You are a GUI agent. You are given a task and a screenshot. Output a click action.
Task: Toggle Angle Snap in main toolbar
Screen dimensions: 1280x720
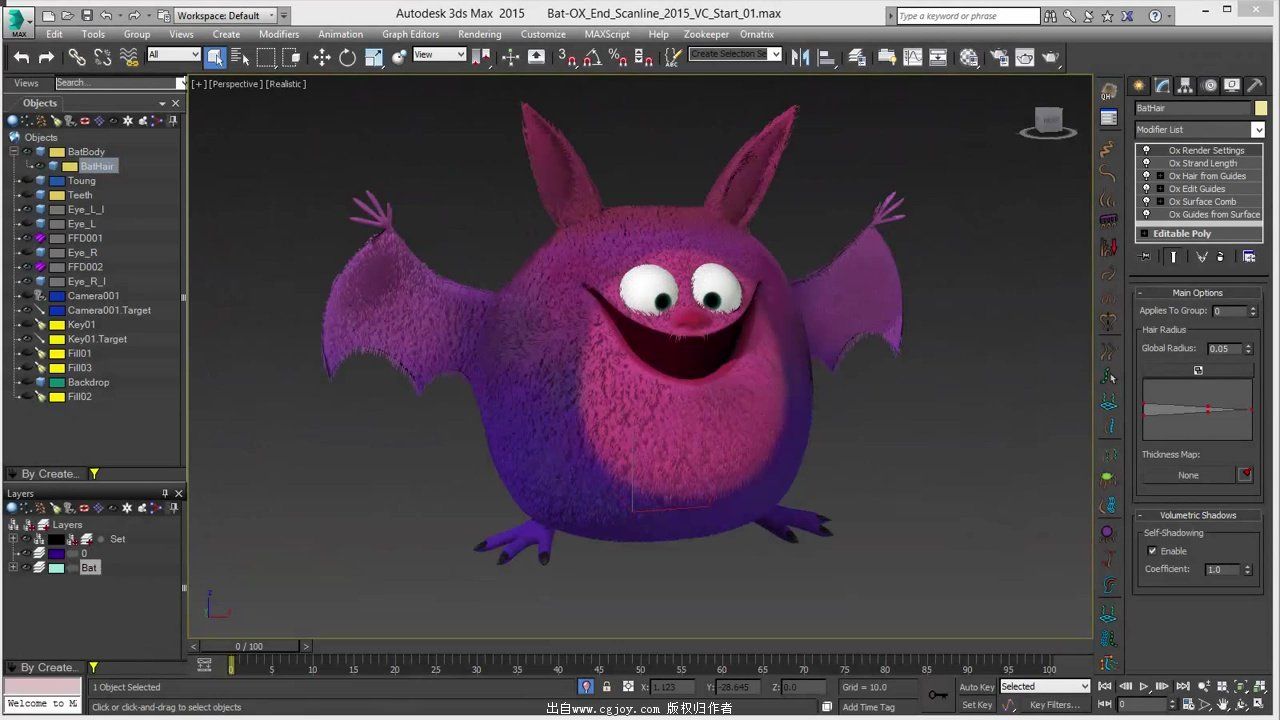(x=592, y=57)
